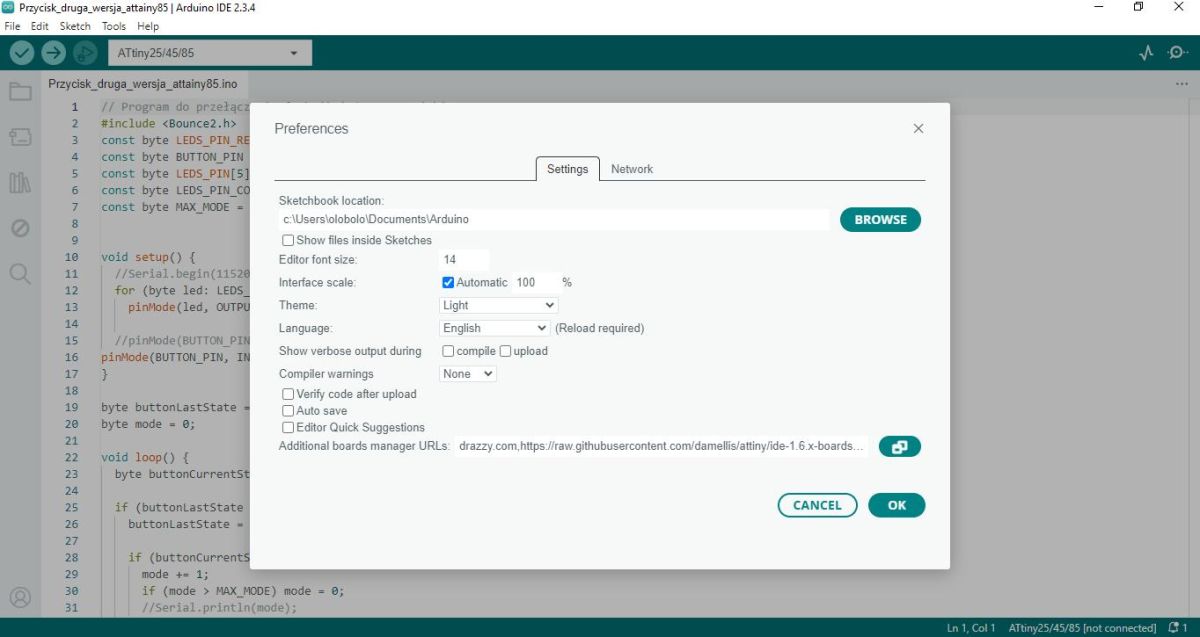1200x637 pixels.
Task: Click the #include <Bounce2.h> code line
Action: pos(169,124)
